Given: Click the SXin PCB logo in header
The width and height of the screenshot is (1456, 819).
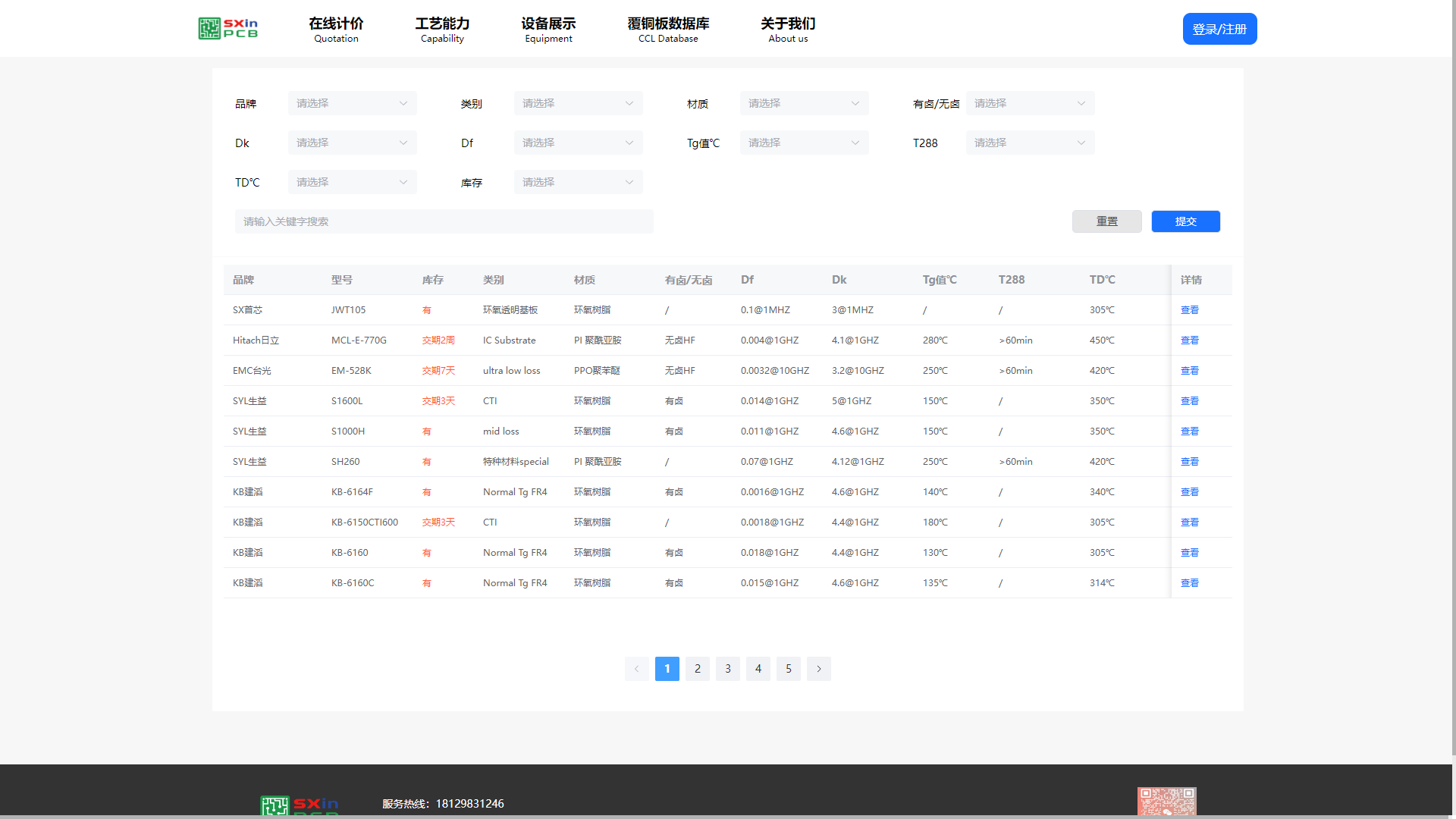Looking at the screenshot, I should (x=228, y=29).
